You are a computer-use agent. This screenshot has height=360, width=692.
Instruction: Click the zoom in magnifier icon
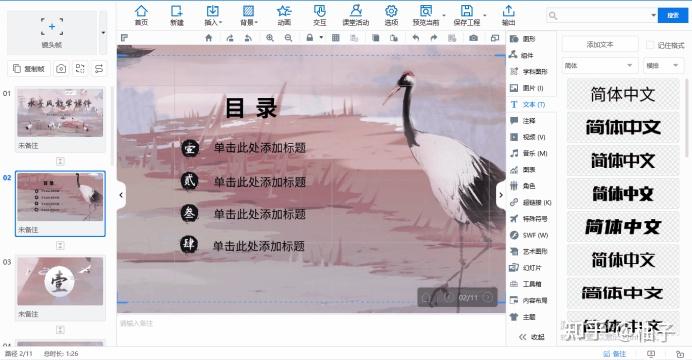pyautogui.click(x=270, y=38)
